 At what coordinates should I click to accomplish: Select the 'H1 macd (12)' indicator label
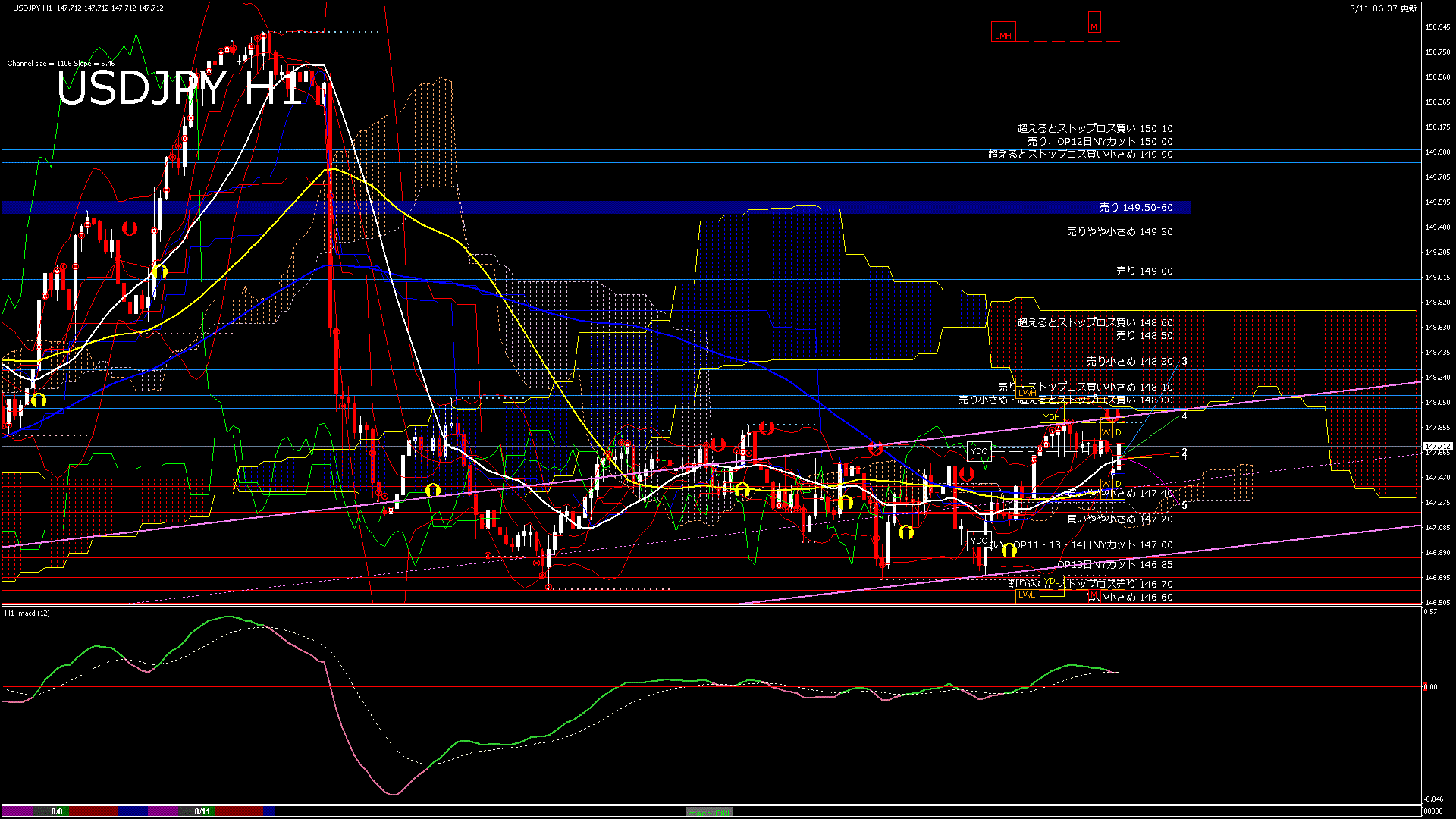click(x=27, y=613)
